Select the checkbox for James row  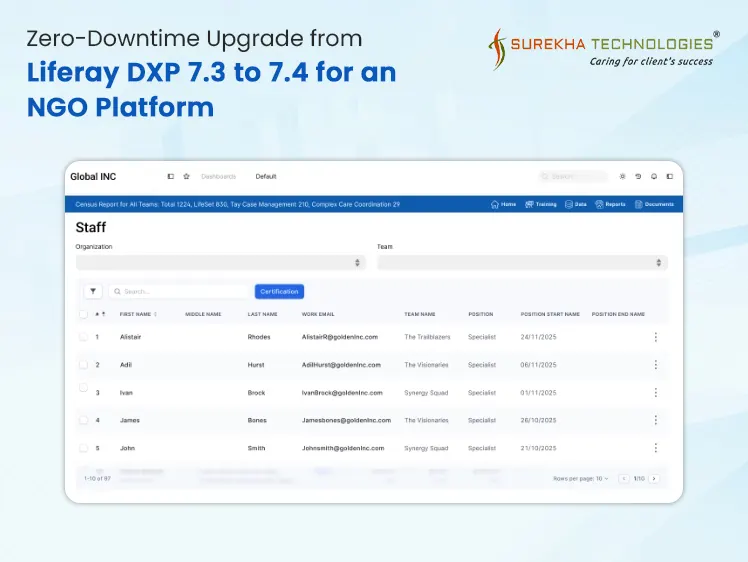[x=83, y=420]
